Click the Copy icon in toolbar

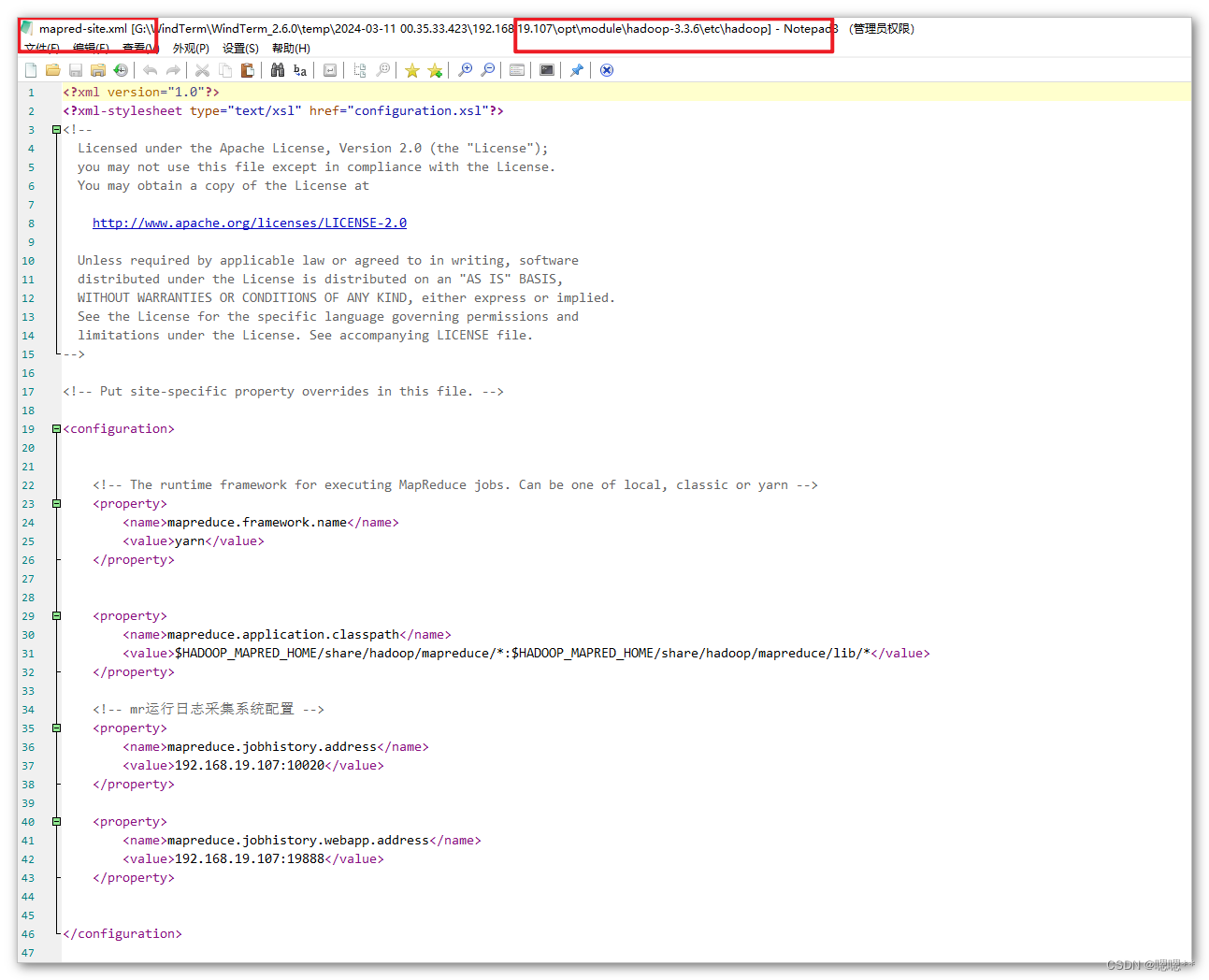225,70
